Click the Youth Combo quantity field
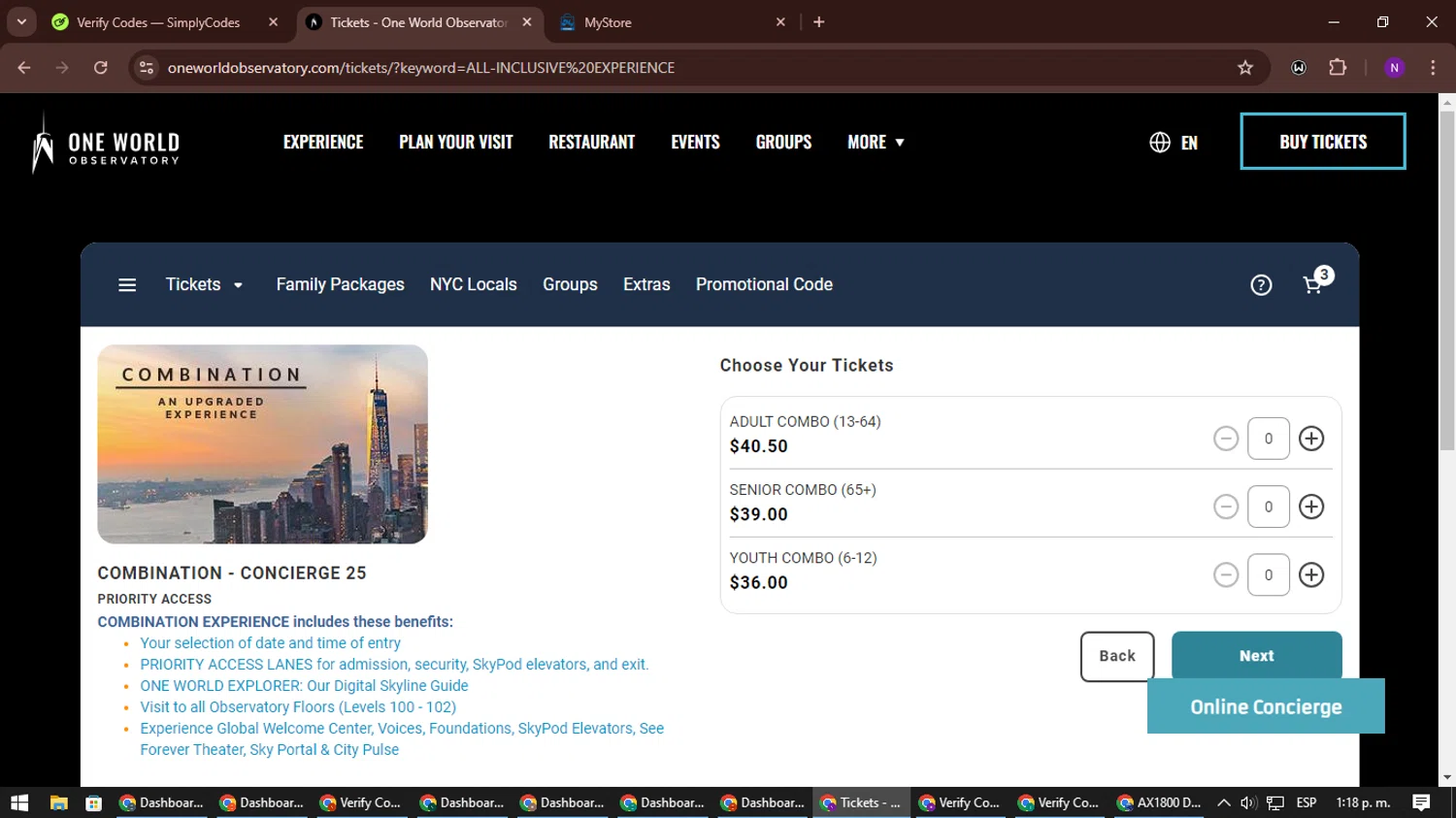The height and width of the screenshot is (818, 1456). click(x=1269, y=574)
